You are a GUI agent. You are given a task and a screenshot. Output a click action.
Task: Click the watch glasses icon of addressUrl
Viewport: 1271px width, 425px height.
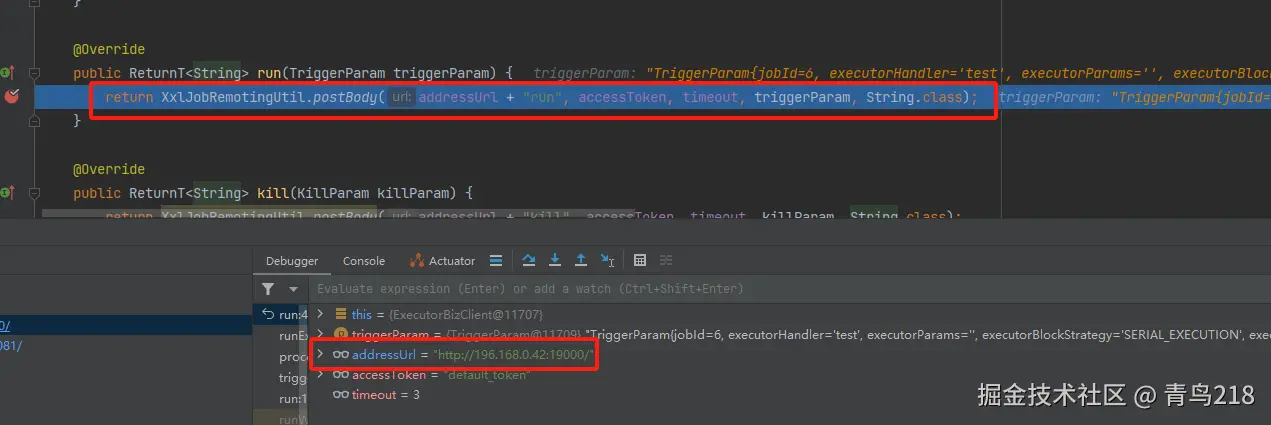pyautogui.click(x=340, y=355)
